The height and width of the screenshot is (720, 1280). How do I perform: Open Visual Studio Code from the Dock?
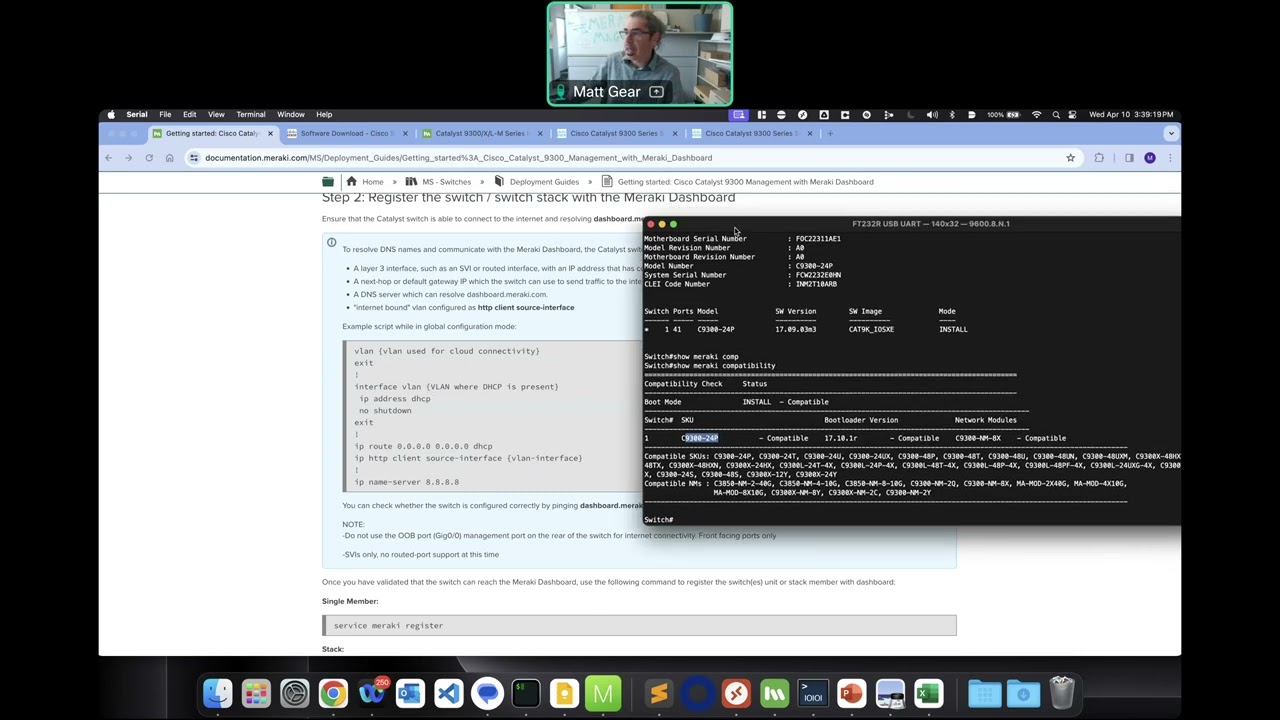pos(449,693)
